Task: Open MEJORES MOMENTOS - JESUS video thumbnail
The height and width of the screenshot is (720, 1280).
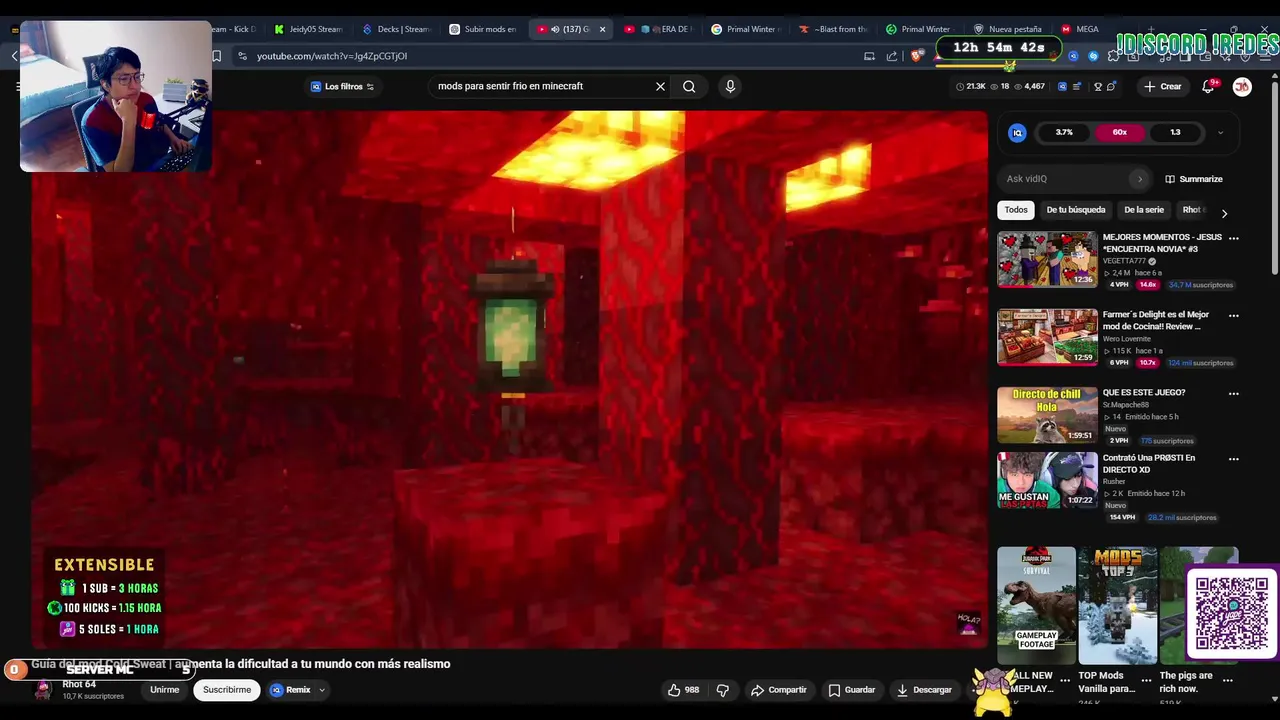Action: click(1047, 259)
